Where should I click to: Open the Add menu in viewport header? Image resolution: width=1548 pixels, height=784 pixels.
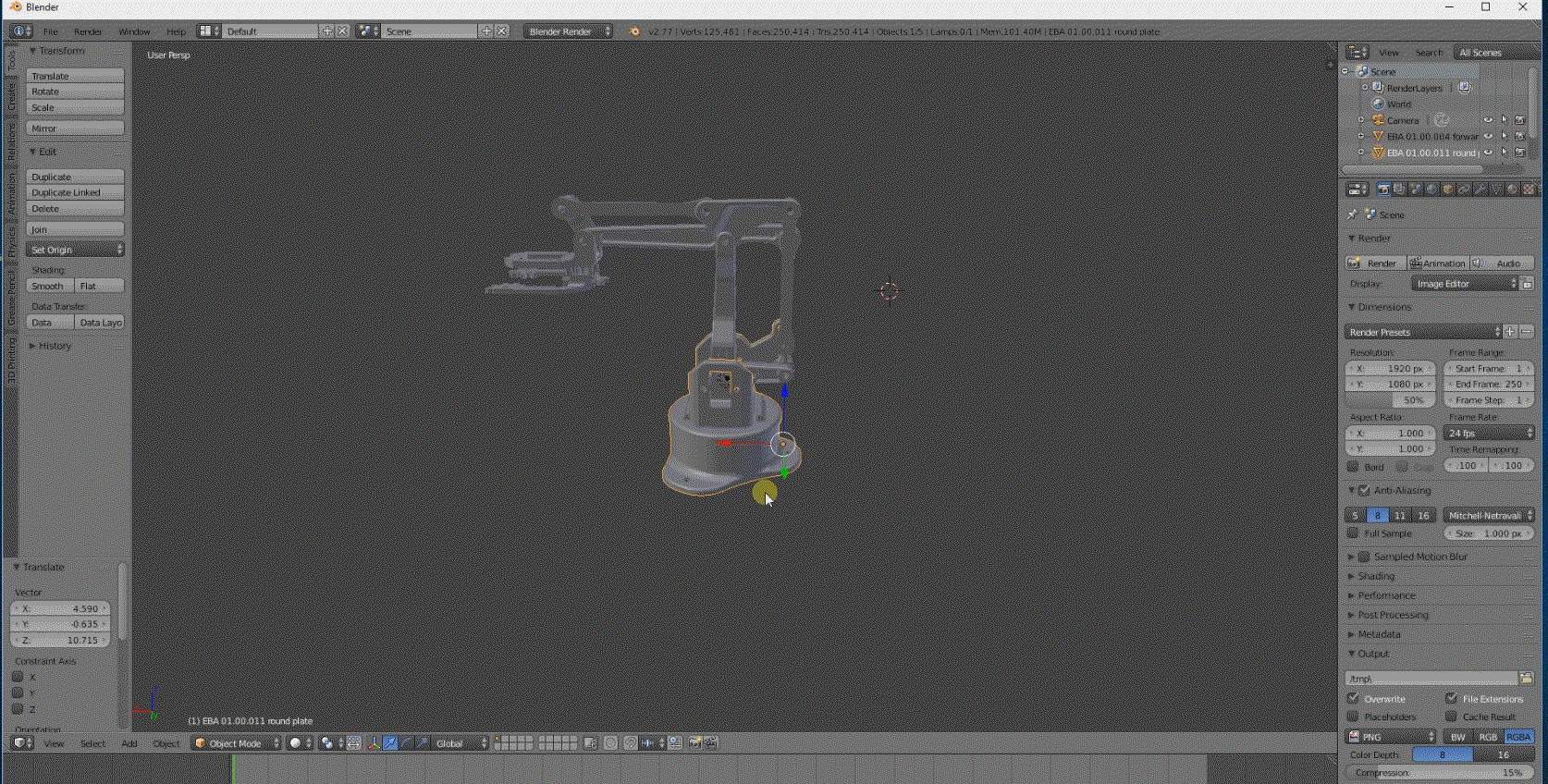point(129,743)
